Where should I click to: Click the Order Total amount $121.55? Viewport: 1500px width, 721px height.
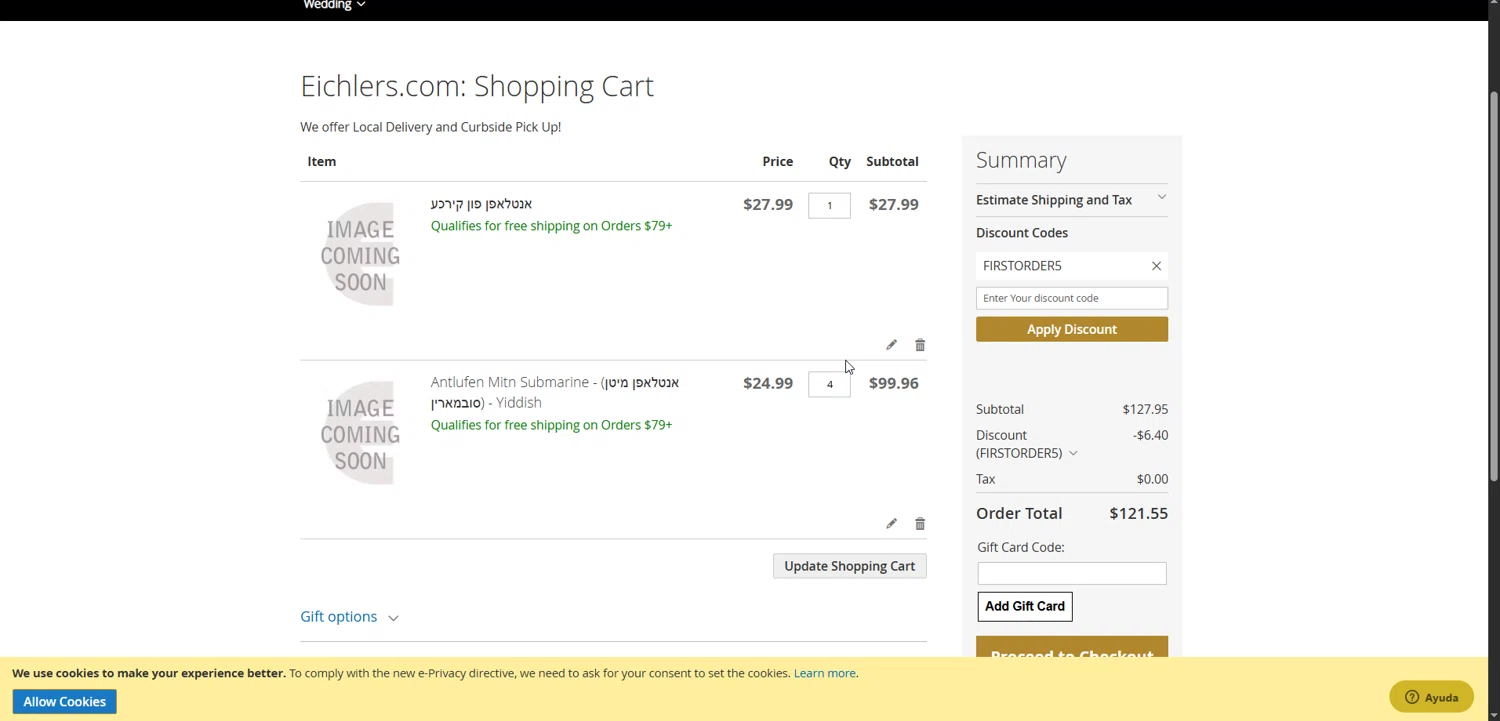point(1138,513)
